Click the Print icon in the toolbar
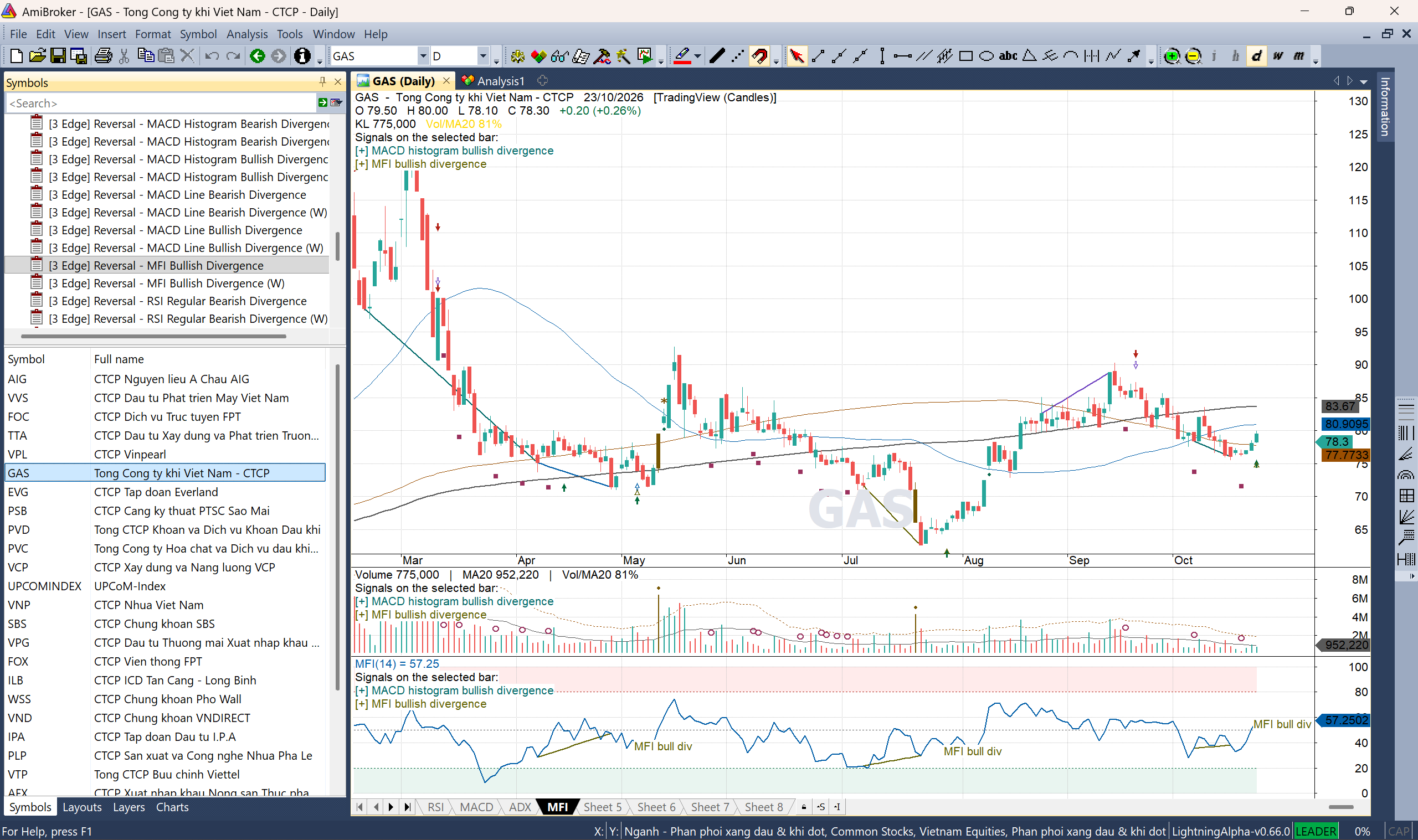The height and width of the screenshot is (840, 1418). coord(103,56)
